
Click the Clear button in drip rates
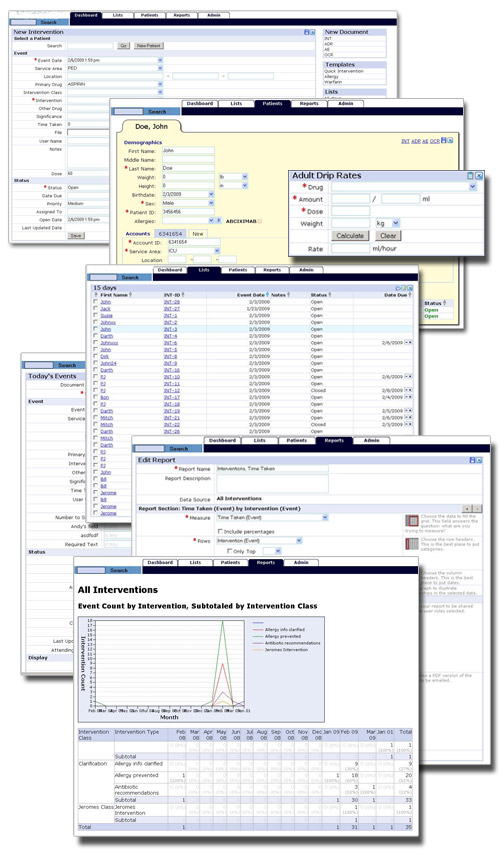388,236
